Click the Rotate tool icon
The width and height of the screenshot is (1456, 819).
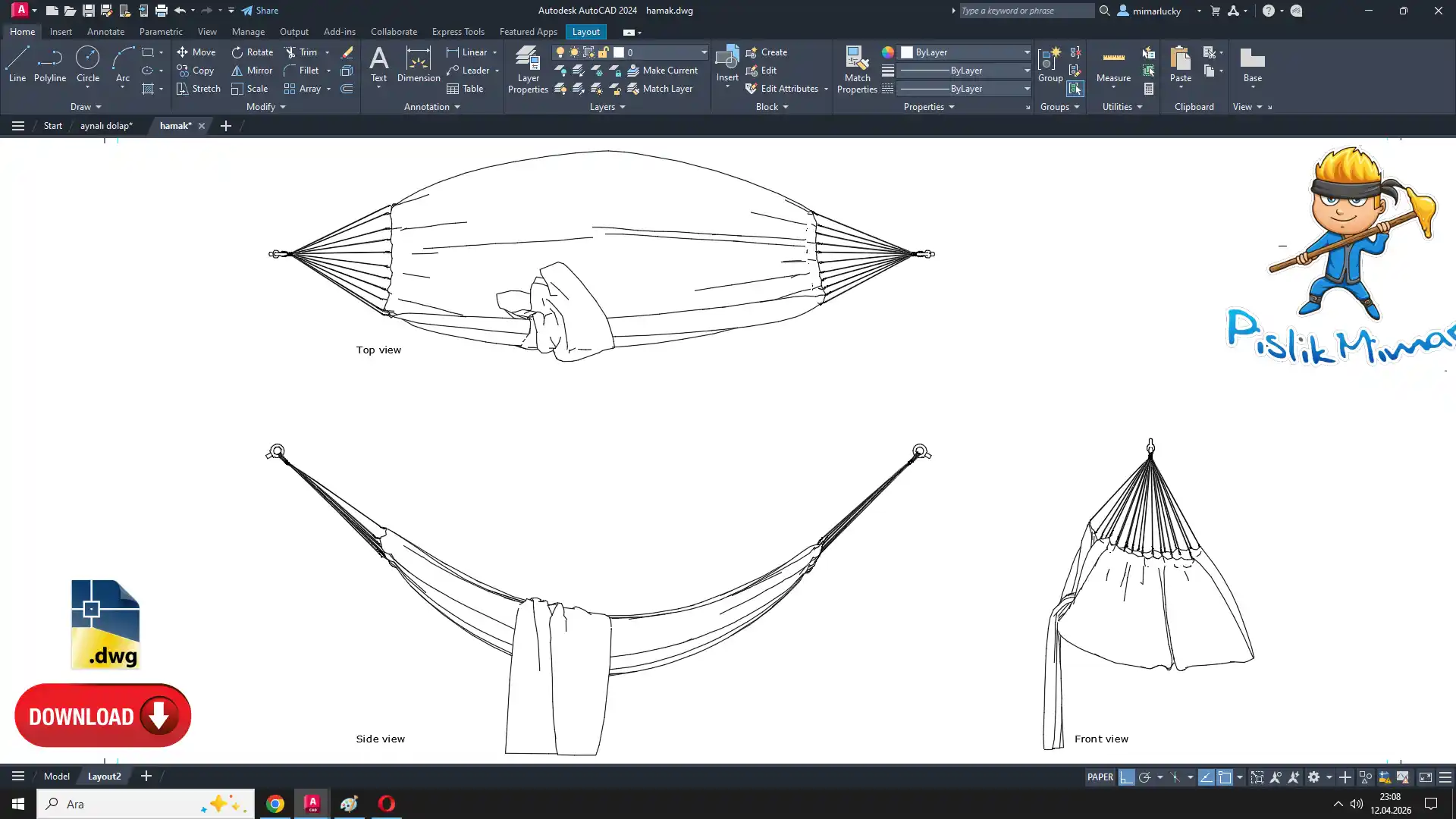[237, 52]
